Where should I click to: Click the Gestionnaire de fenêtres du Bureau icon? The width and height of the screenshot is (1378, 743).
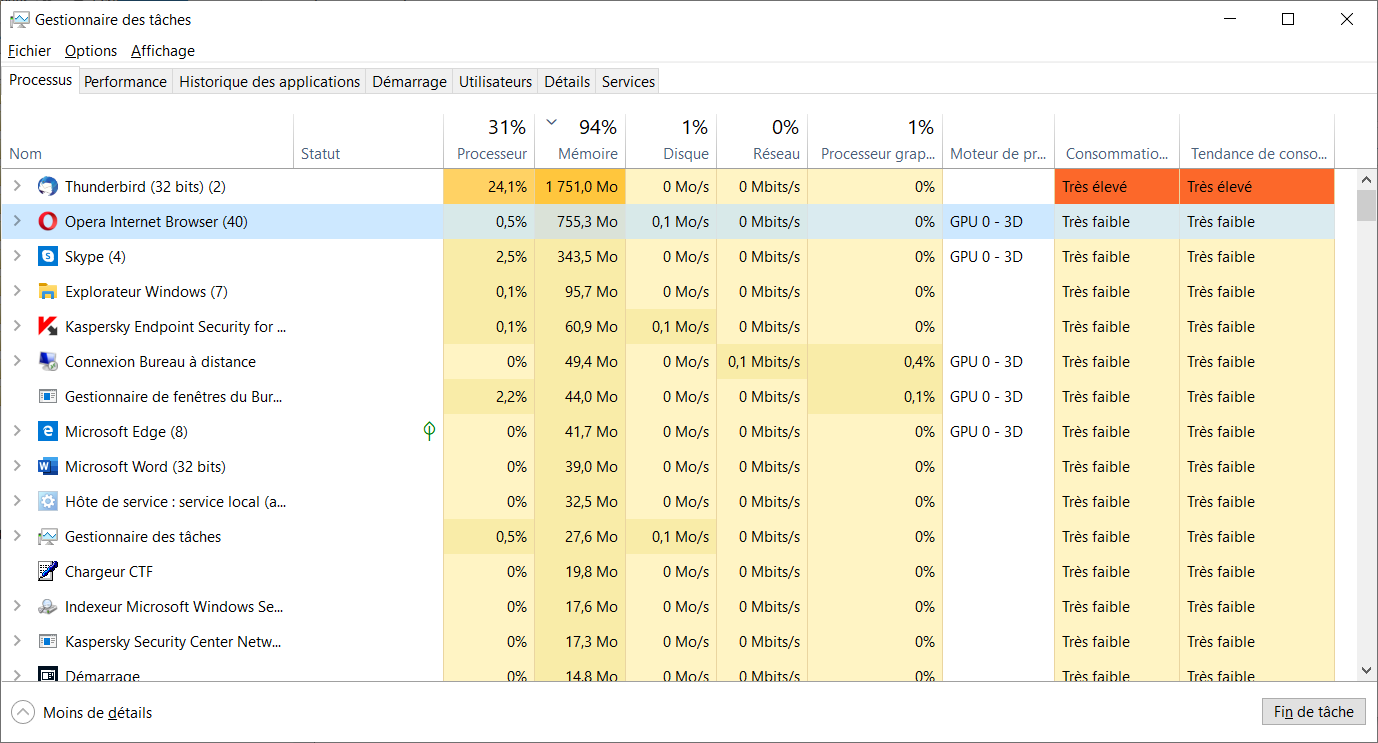(47, 397)
